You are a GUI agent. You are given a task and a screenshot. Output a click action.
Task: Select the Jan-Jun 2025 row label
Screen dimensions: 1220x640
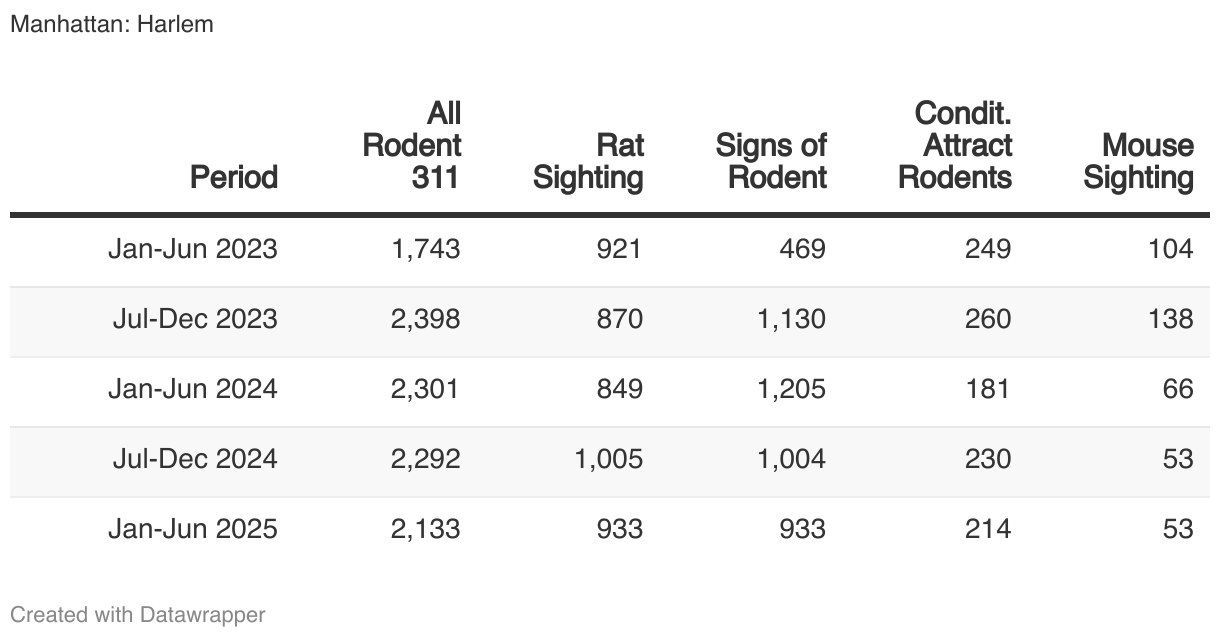click(193, 528)
